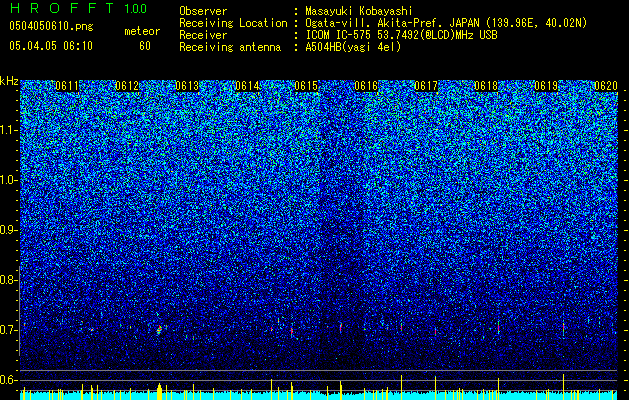
Task: Click the kHz axis unit label
Action: [x=9, y=81]
